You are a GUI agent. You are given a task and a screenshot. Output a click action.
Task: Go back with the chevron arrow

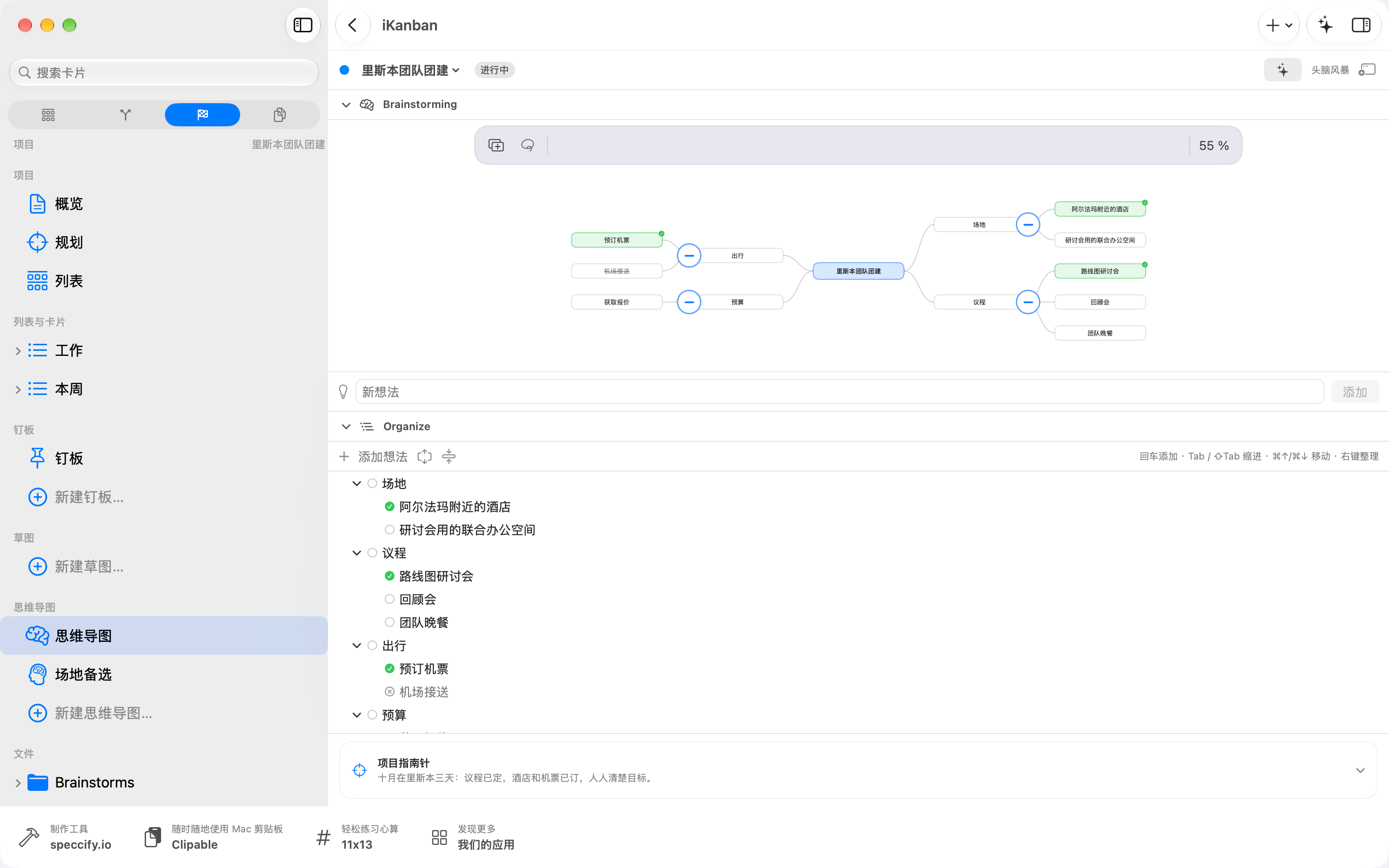pyautogui.click(x=353, y=25)
